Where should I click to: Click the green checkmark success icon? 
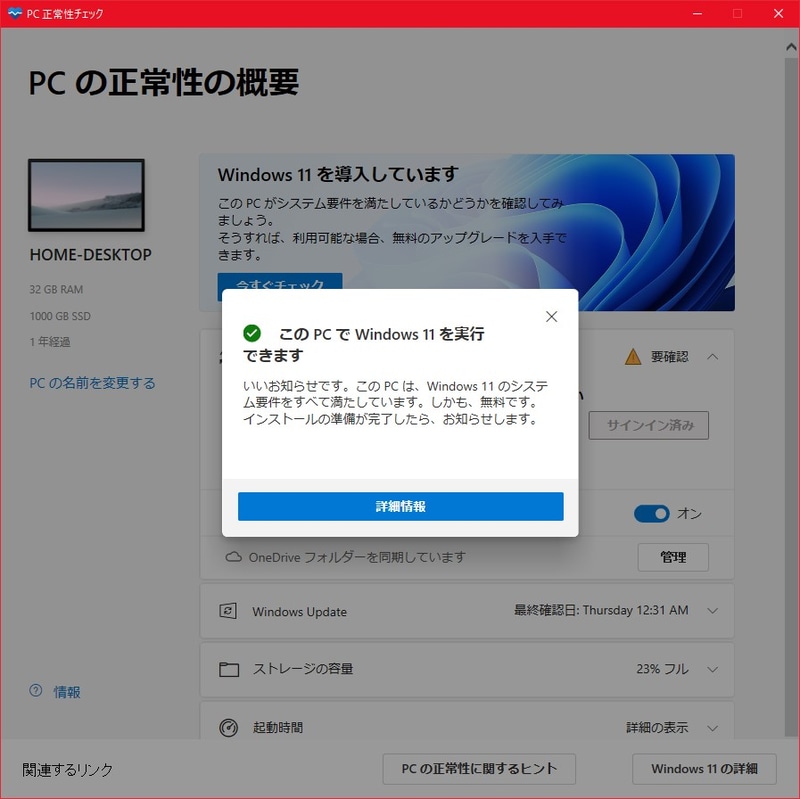[x=252, y=333]
